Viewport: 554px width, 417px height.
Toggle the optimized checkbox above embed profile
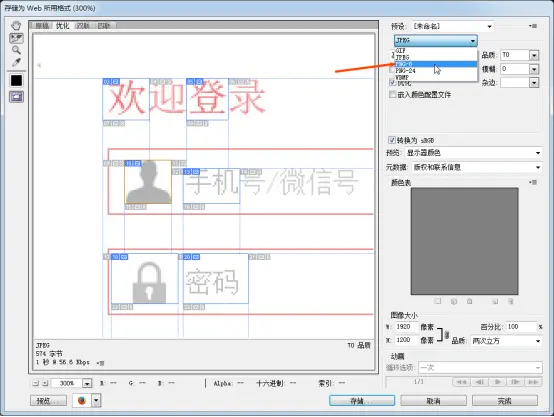point(392,82)
